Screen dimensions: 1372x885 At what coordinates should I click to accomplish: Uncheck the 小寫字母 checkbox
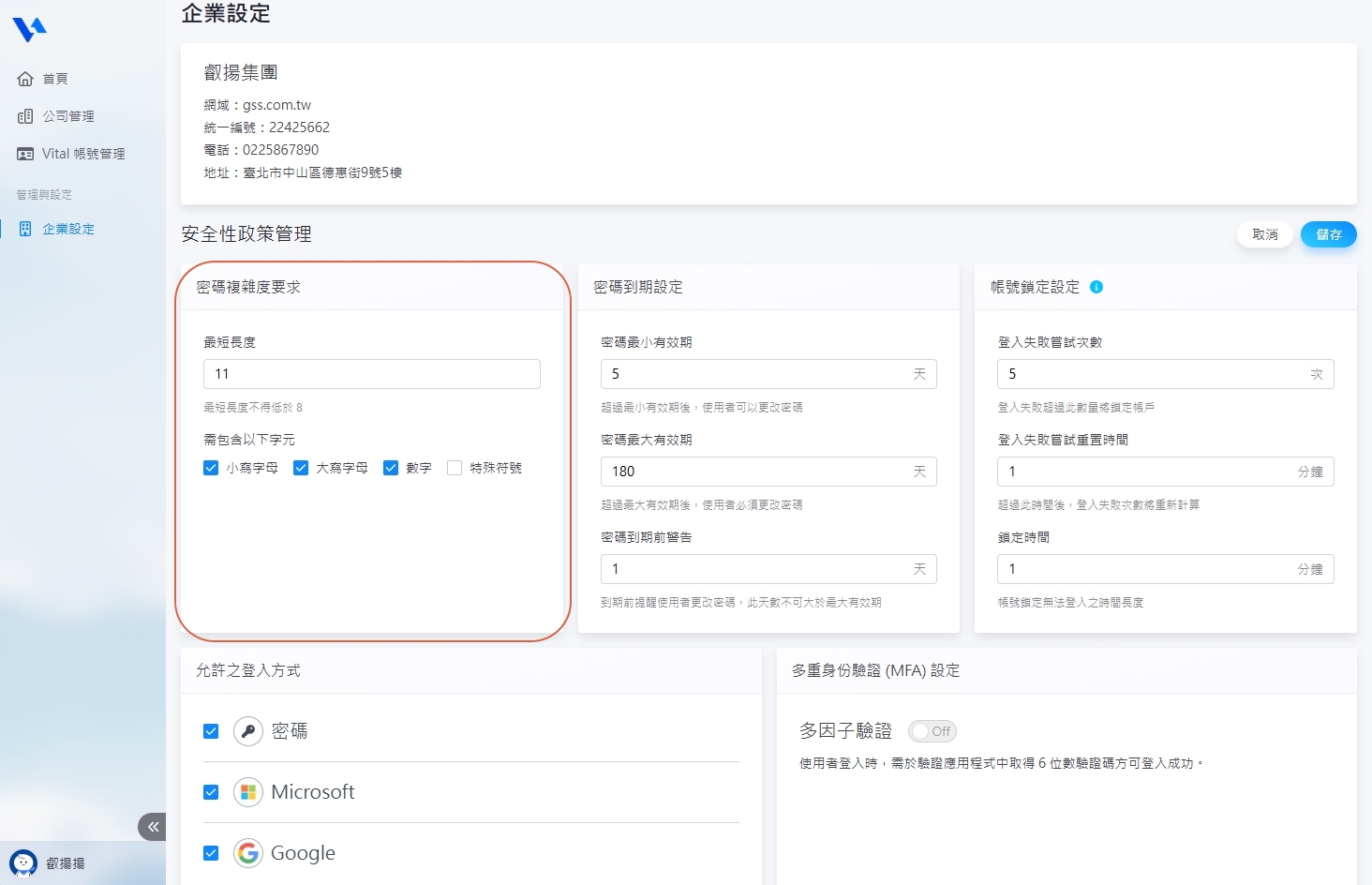[211, 468]
